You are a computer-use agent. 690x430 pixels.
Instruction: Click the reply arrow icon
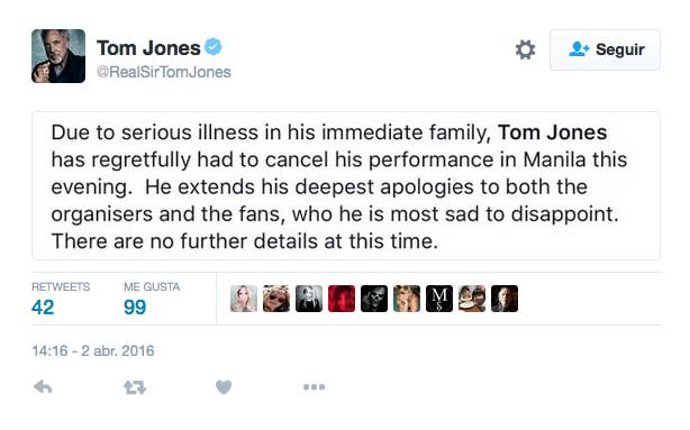(x=43, y=387)
